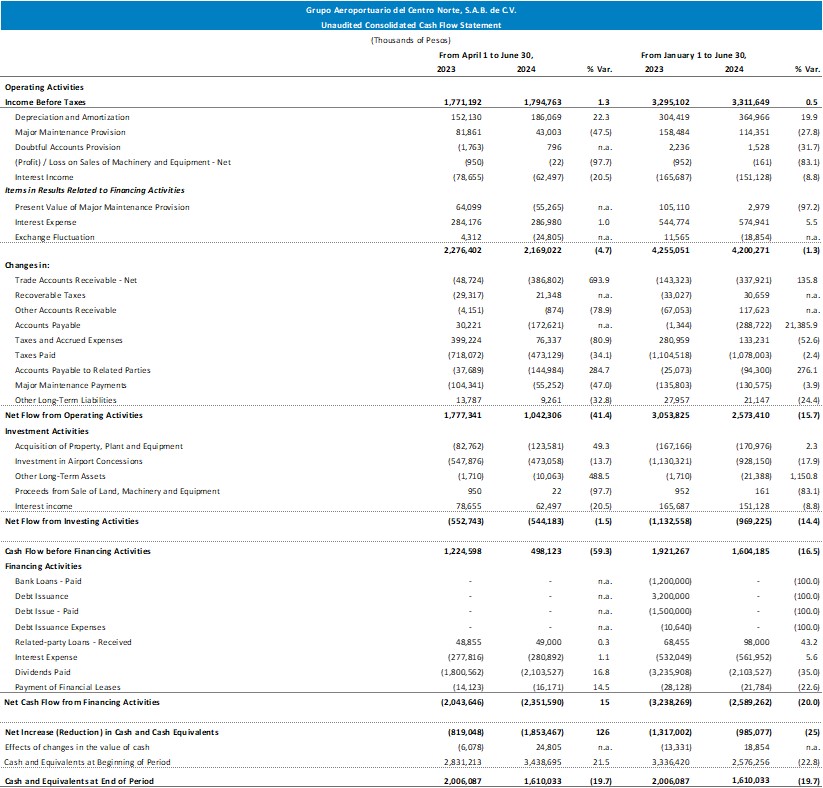Select the Changes in: section heading
The width and height of the screenshot is (823, 788).
click(28, 266)
